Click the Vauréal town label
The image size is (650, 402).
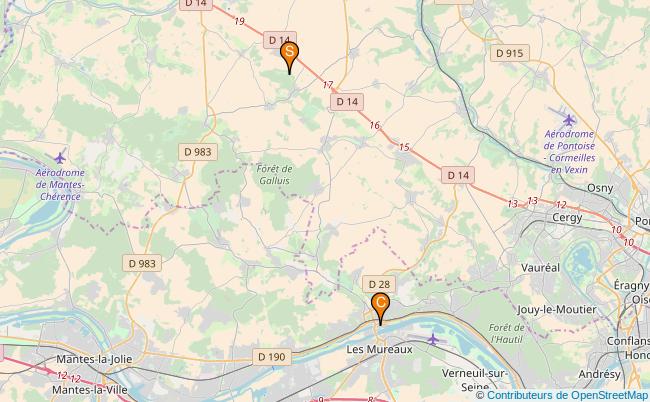click(540, 268)
